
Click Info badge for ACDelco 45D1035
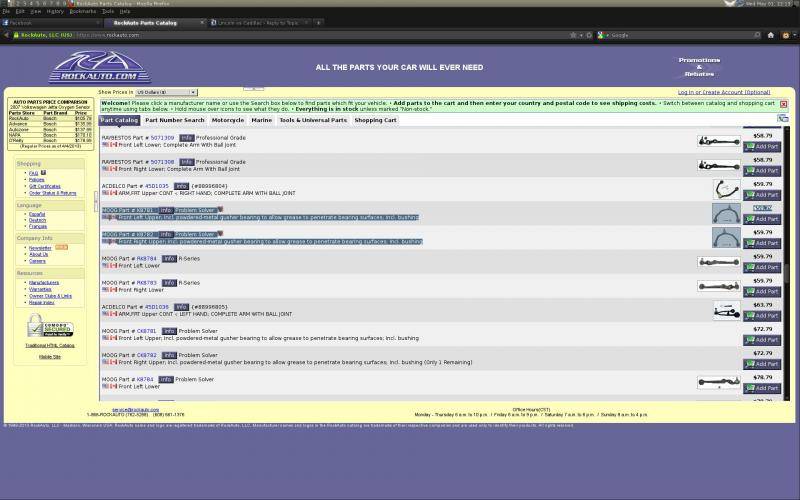click(181, 186)
